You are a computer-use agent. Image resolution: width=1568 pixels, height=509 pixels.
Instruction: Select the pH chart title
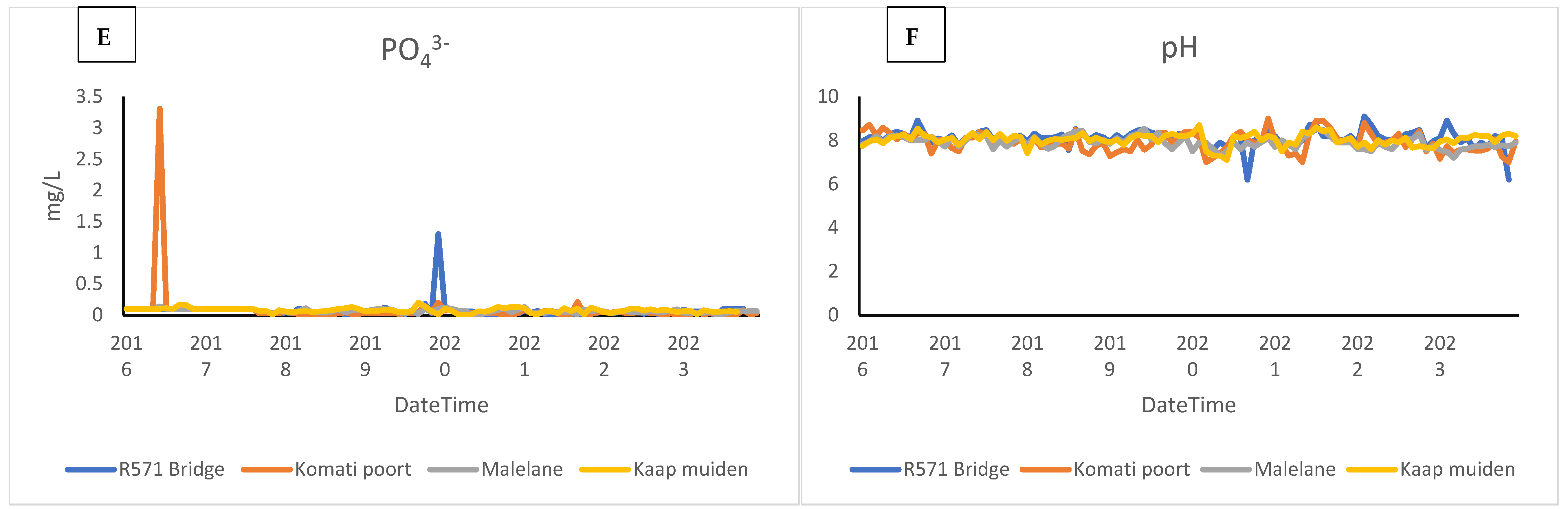pyautogui.click(x=1178, y=48)
